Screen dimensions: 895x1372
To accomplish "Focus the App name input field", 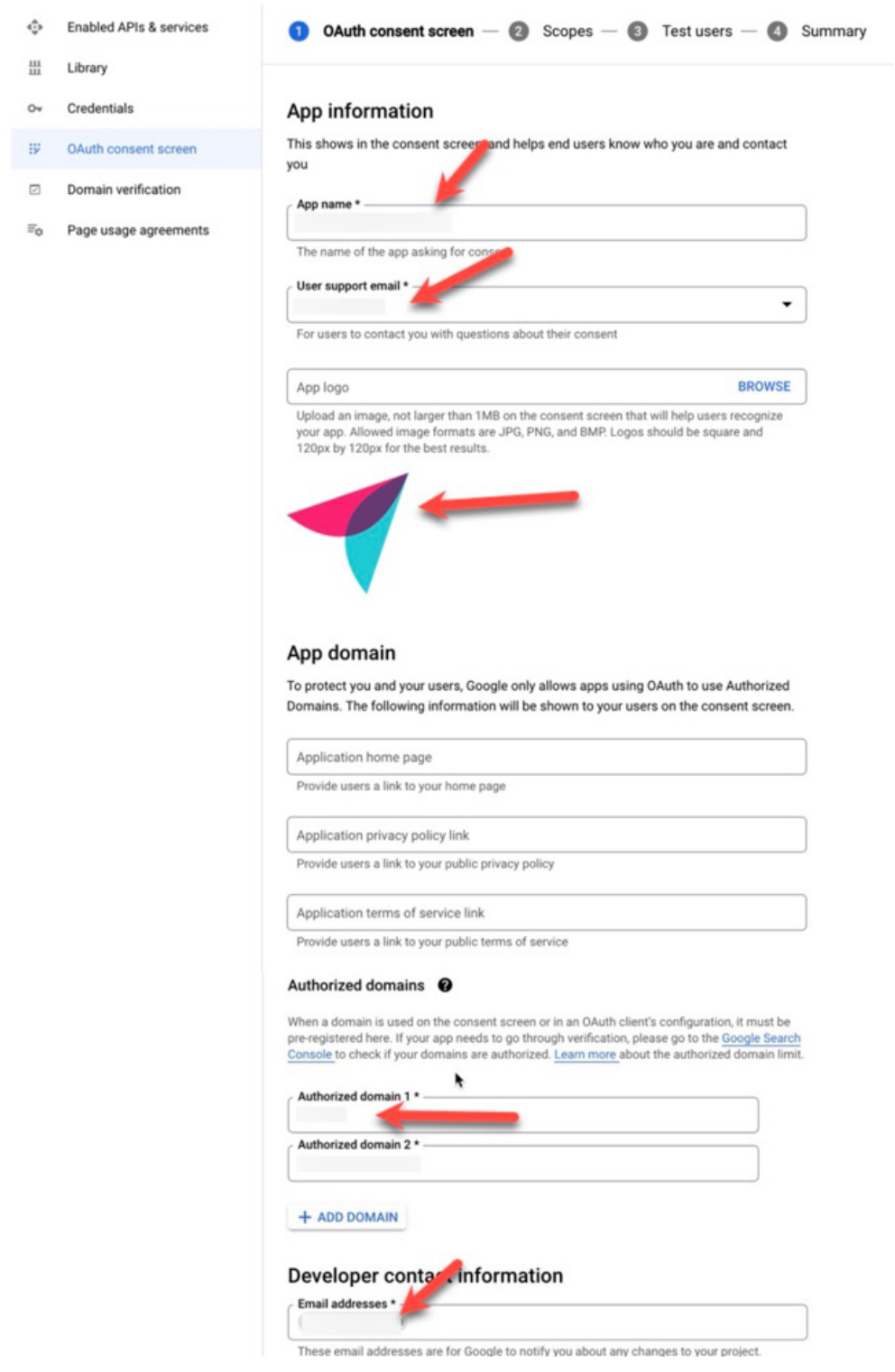I will click(x=547, y=223).
